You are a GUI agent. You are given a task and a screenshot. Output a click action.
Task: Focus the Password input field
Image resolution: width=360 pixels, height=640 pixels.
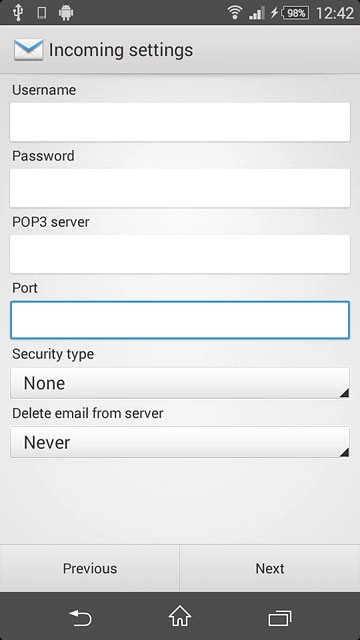[x=180, y=188]
